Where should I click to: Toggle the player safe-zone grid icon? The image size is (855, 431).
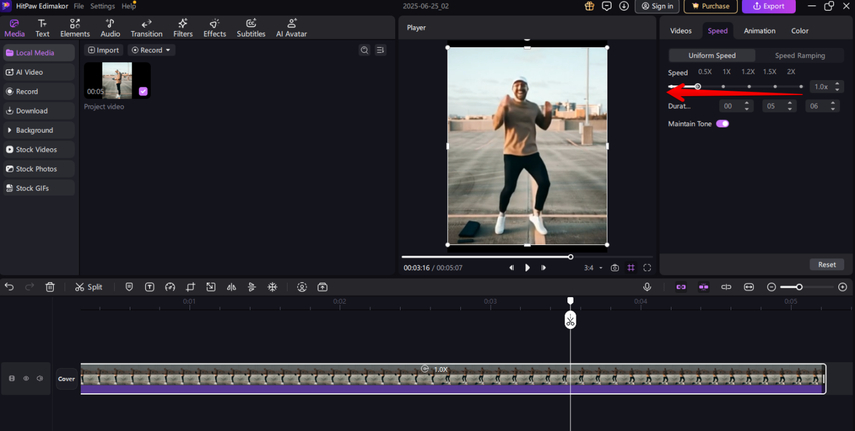(631, 268)
